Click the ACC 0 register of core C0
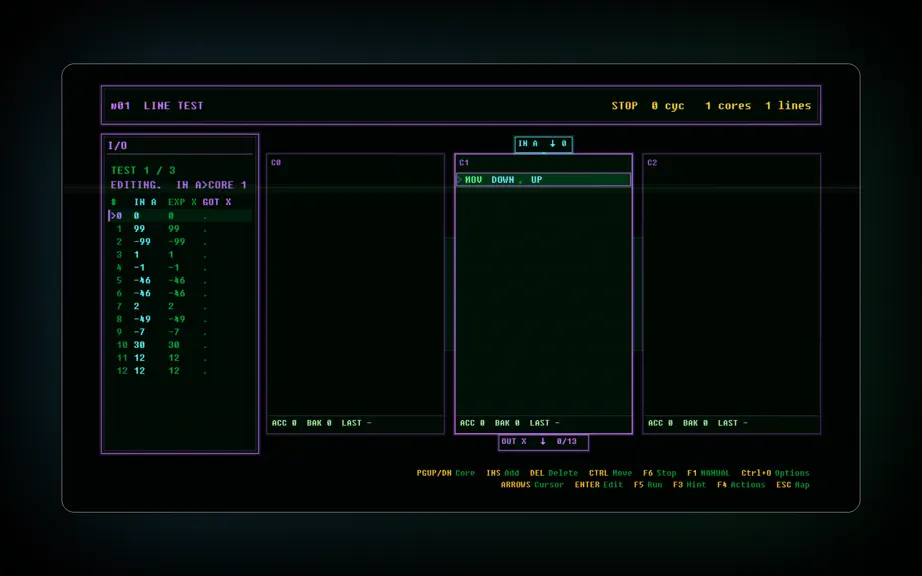This screenshot has width=922, height=576. (x=284, y=423)
